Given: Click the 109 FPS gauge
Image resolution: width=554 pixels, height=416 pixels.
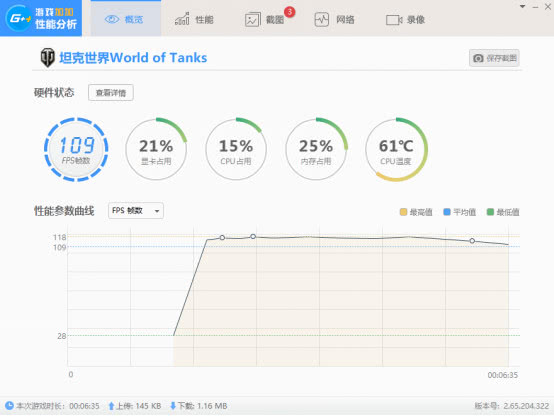Looking at the screenshot, I should point(76,149).
